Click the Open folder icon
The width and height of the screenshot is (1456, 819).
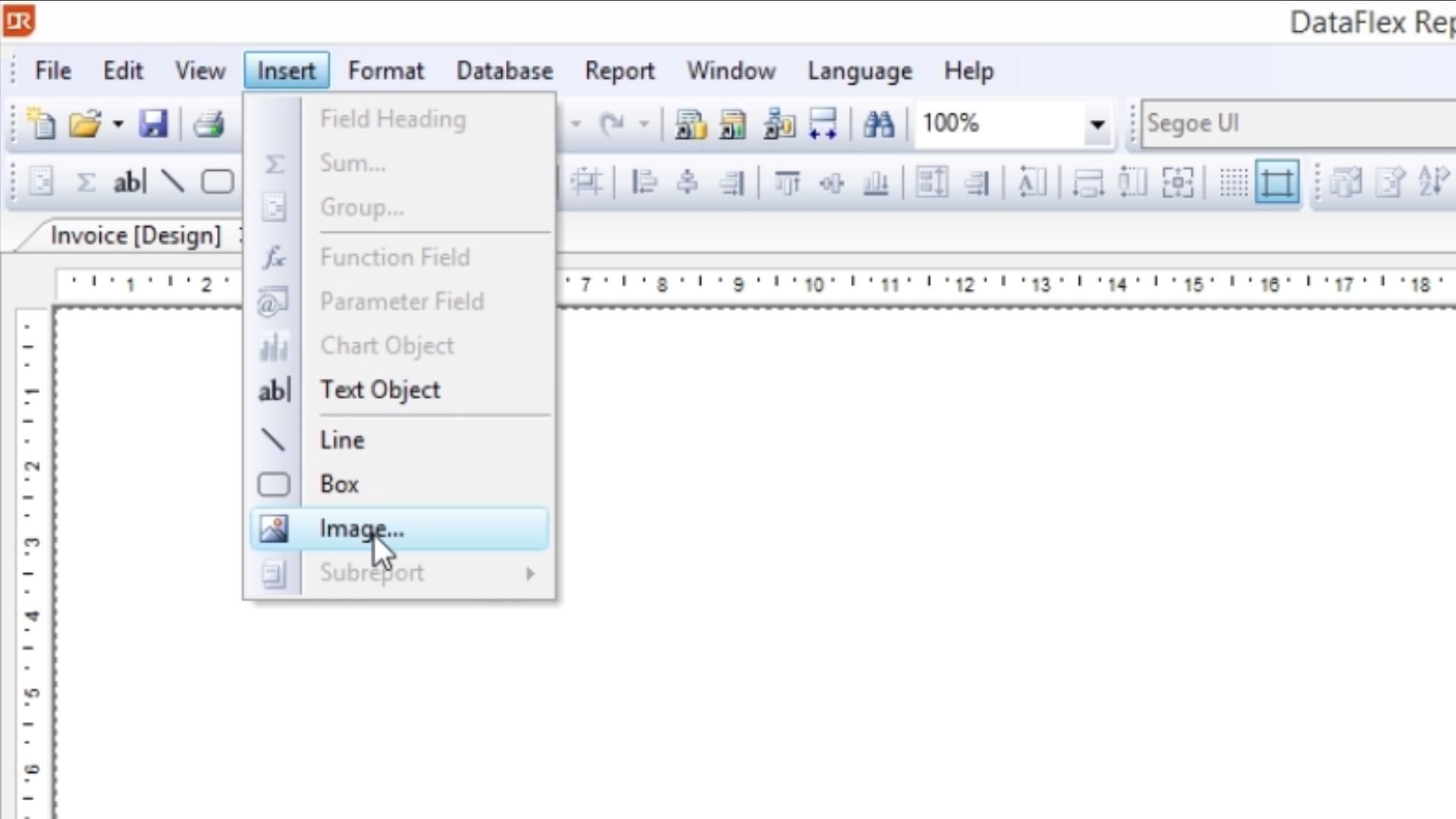[85, 124]
